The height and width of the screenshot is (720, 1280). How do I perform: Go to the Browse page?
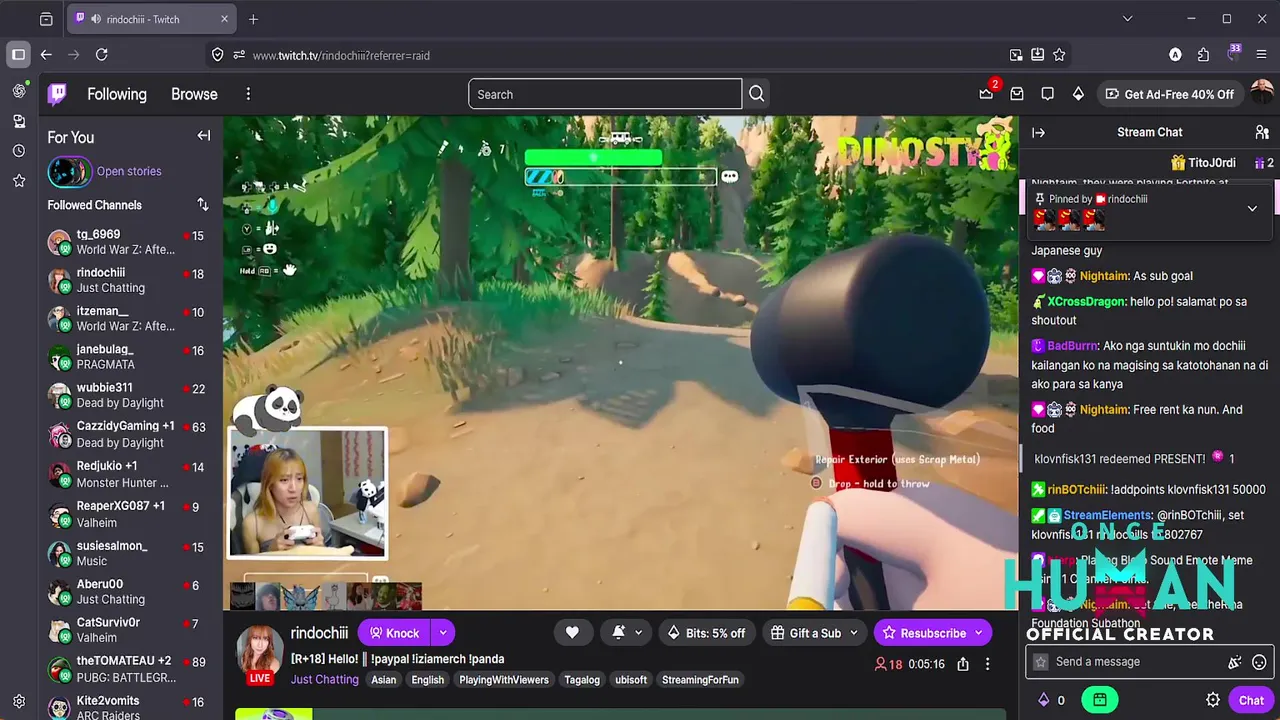[x=194, y=94]
